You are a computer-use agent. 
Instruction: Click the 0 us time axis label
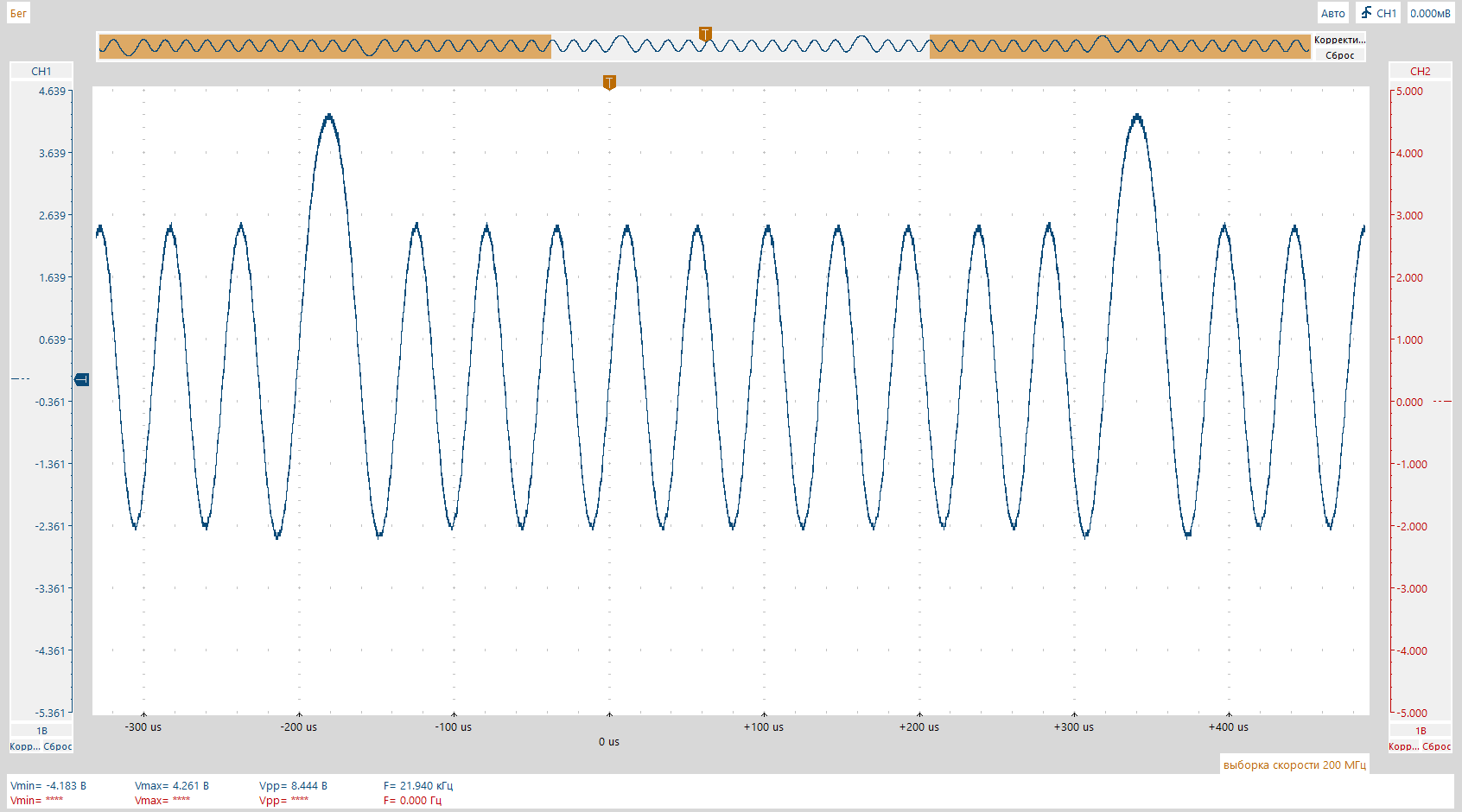(x=609, y=742)
